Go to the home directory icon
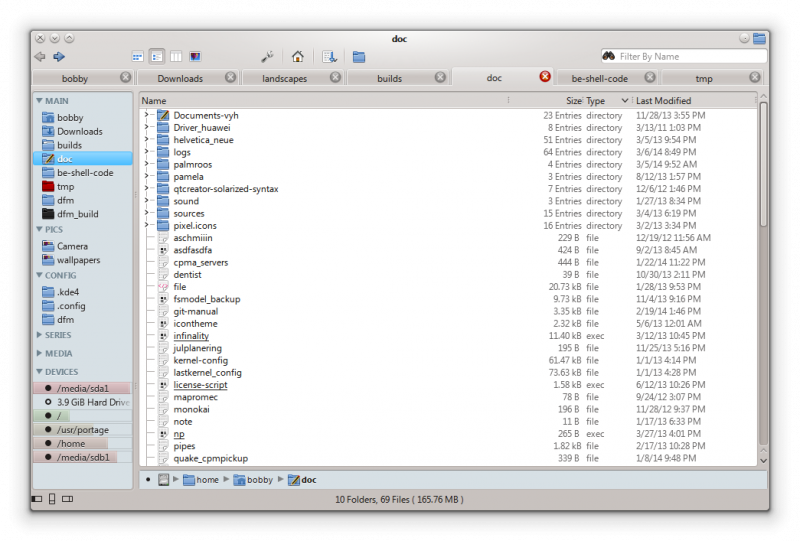800x541 pixels. 297,57
